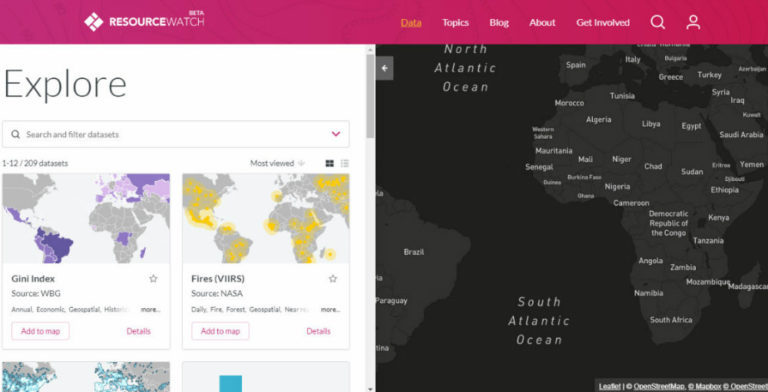Viewport: 768px width, 392px height.
Task: Click the Source: WBG text
Action: click(36, 294)
